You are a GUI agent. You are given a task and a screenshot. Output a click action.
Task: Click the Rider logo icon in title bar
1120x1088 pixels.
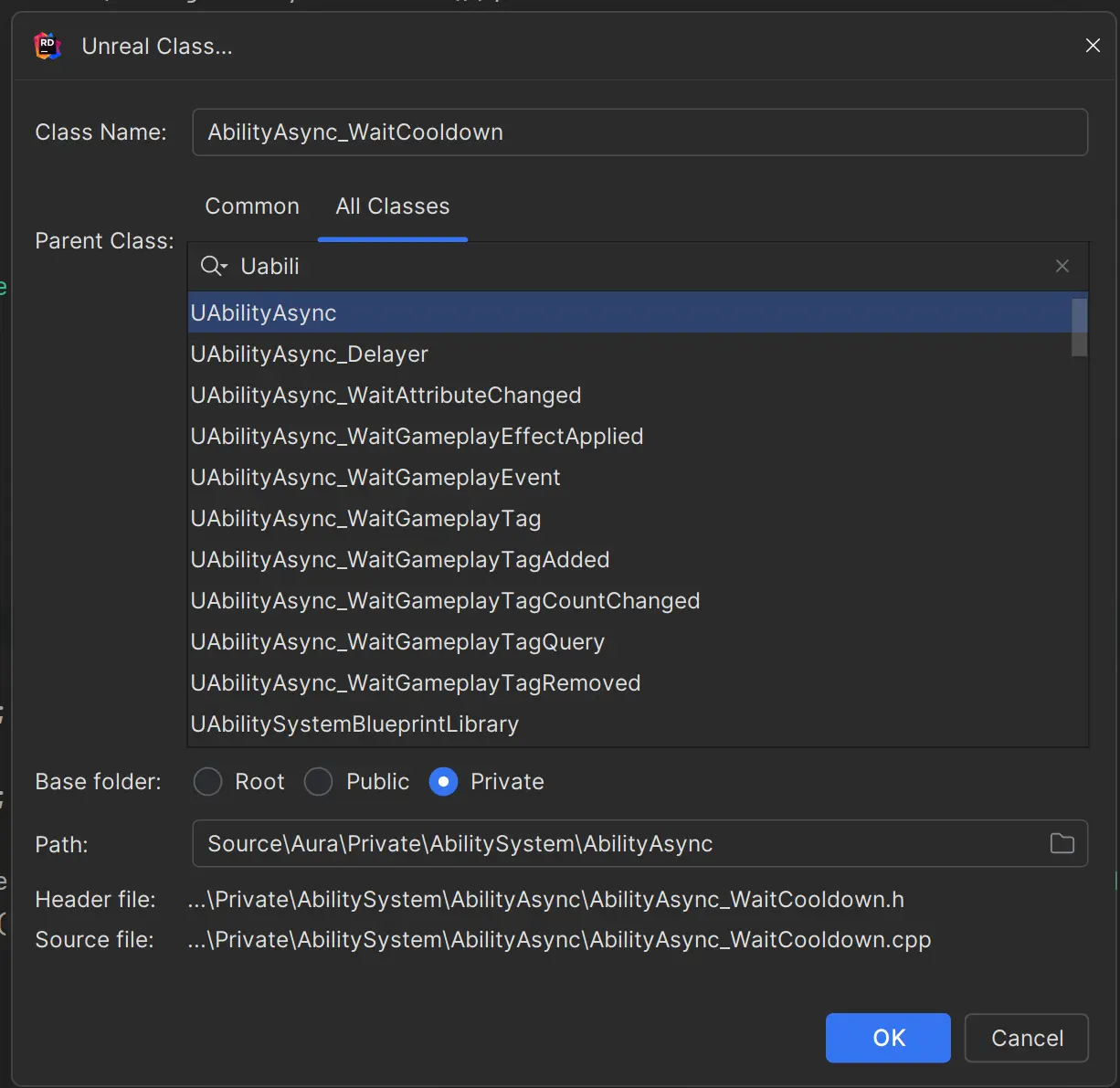click(x=48, y=46)
